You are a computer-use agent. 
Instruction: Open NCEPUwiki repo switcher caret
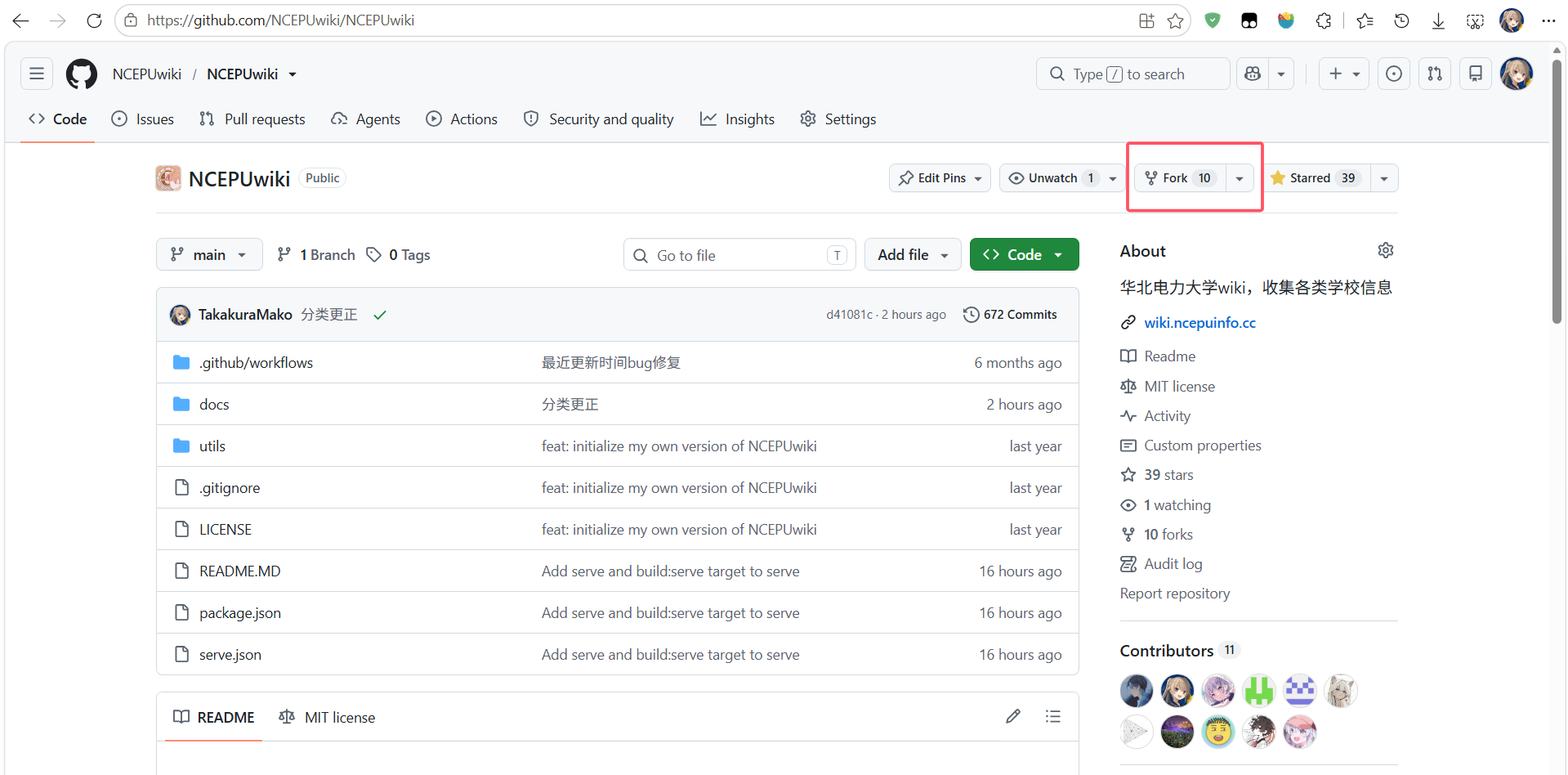click(293, 74)
